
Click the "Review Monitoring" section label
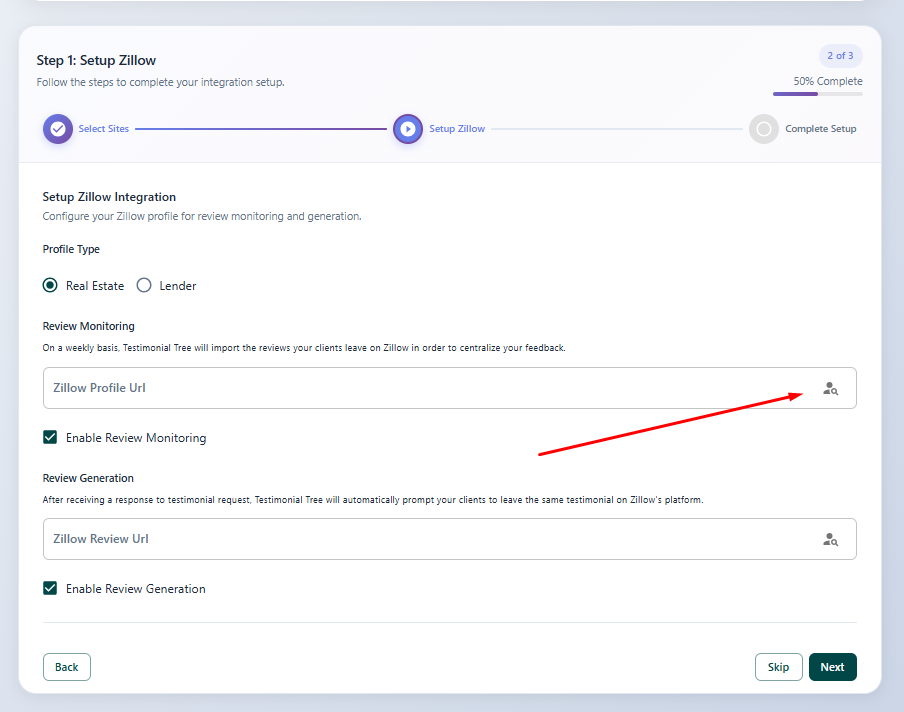tap(89, 326)
